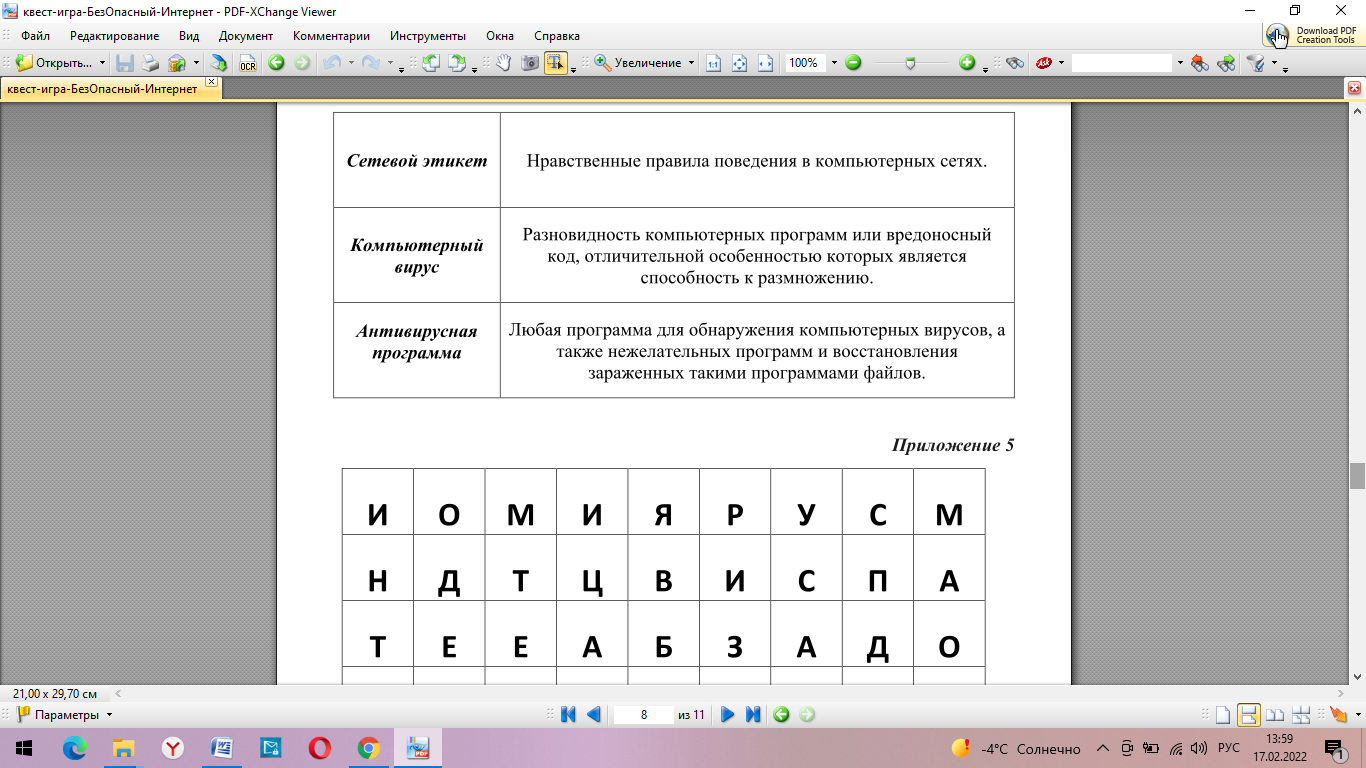
Task: Click the green zoom in plus button
Action: coord(967,63)
